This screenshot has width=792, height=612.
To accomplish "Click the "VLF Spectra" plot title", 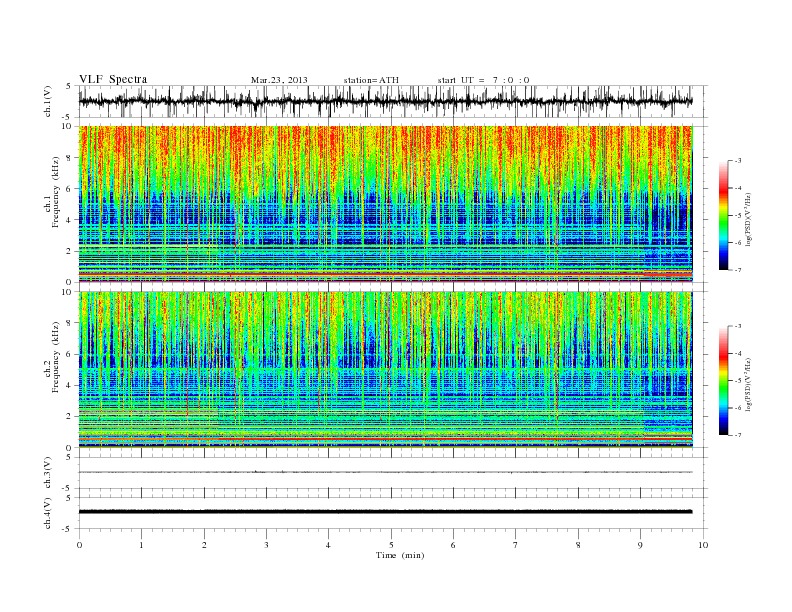I will coord(113,79).
